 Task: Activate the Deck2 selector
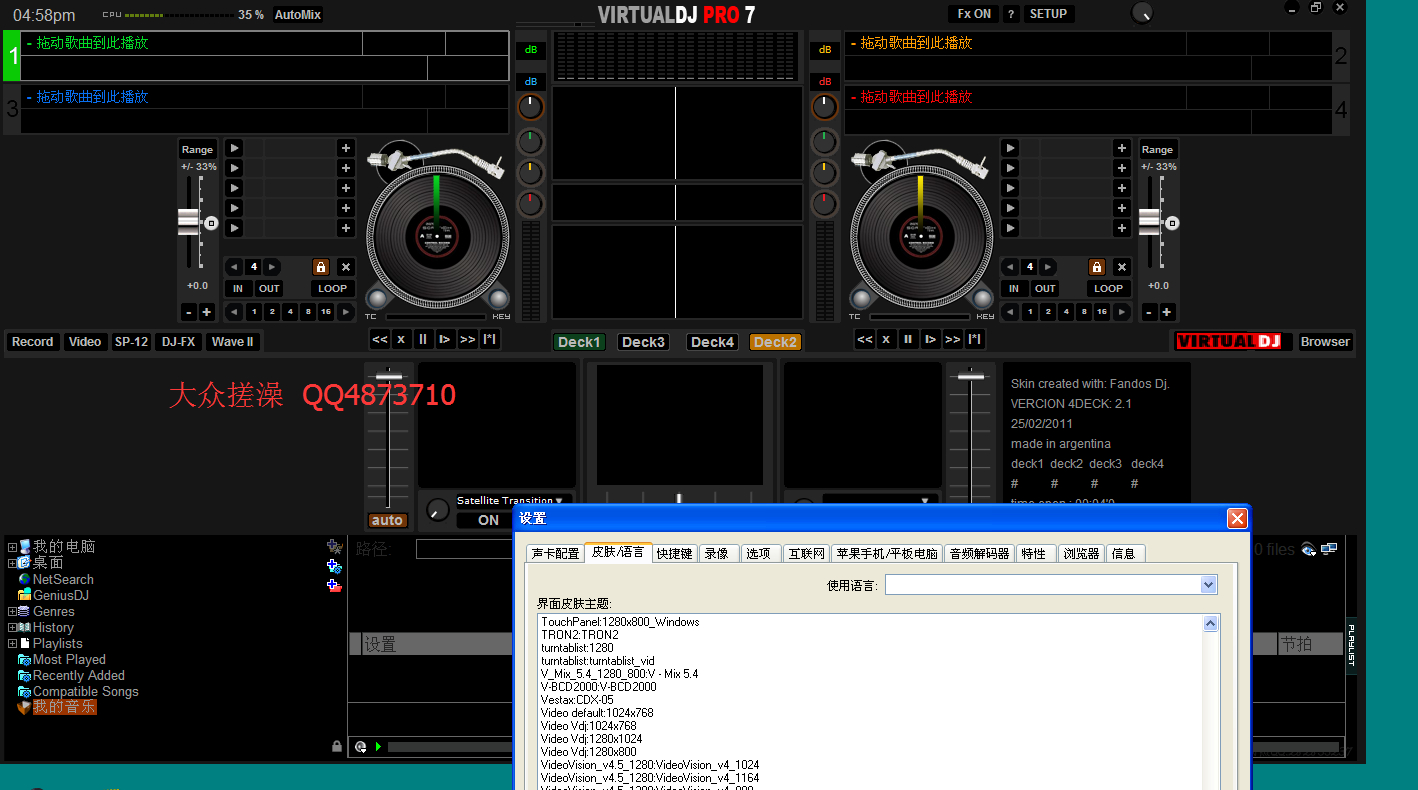click(x=775, y=342)
